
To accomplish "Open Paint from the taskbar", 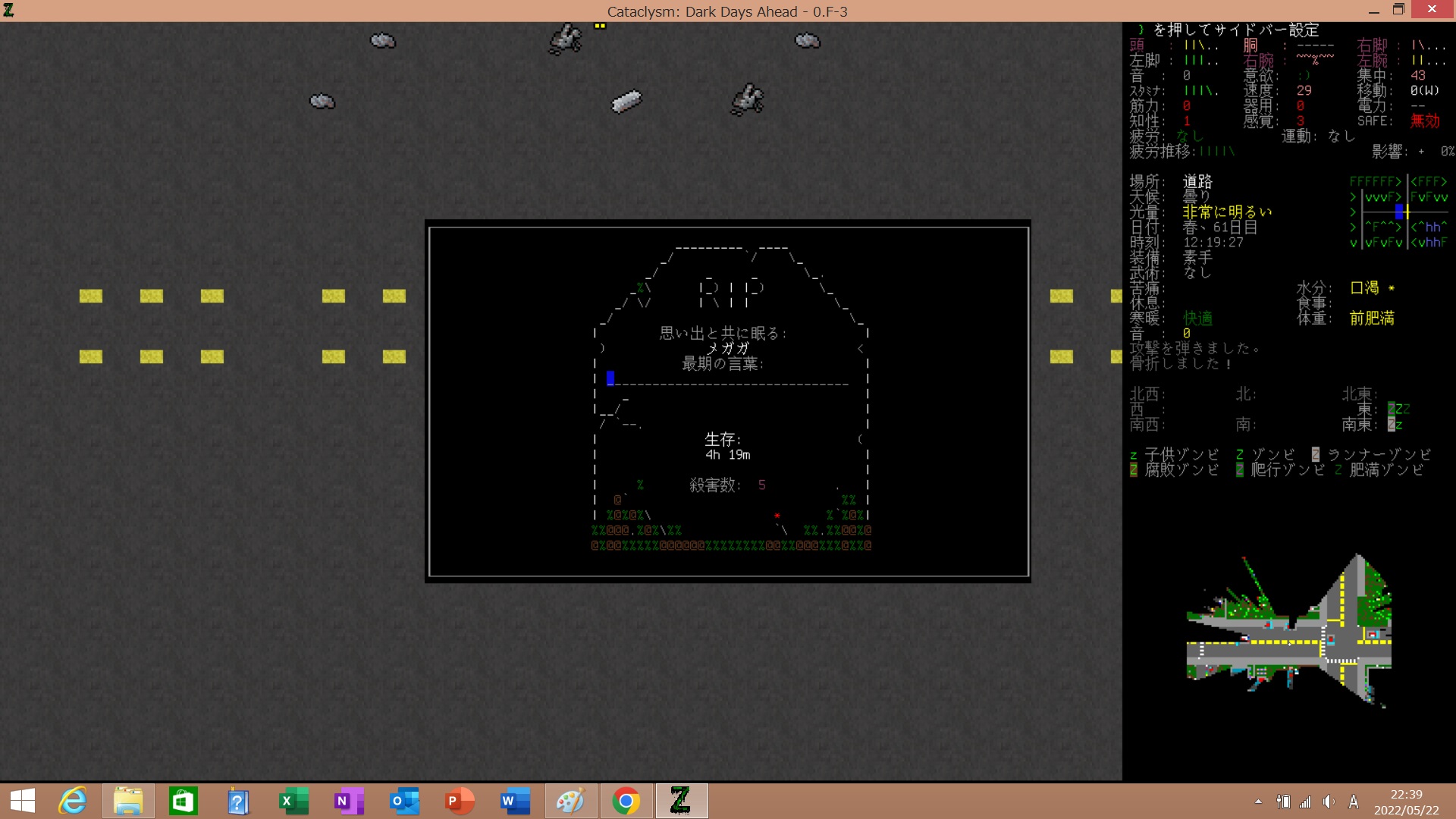I will tap(570, 801).
